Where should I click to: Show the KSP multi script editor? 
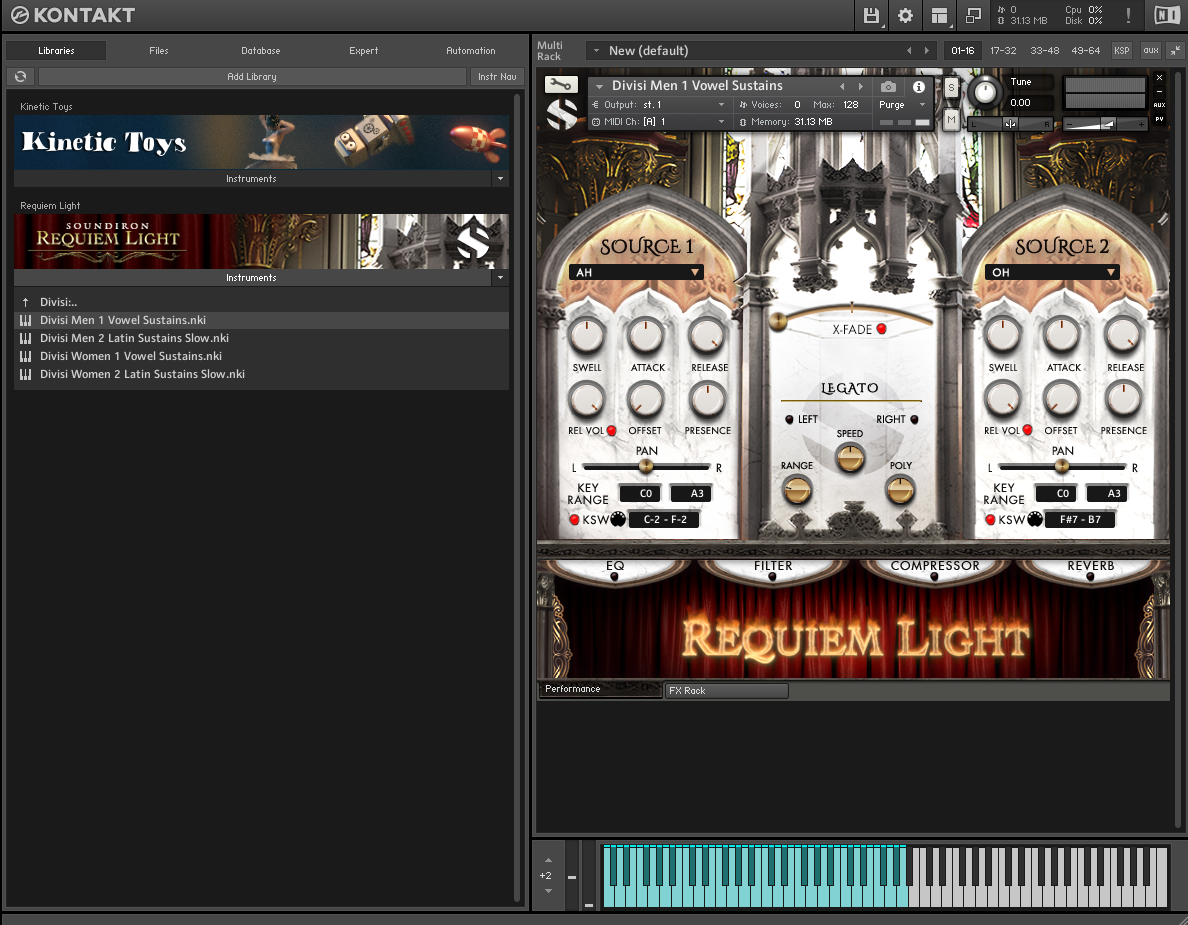pyautogui.click(x=1121, y=51)
